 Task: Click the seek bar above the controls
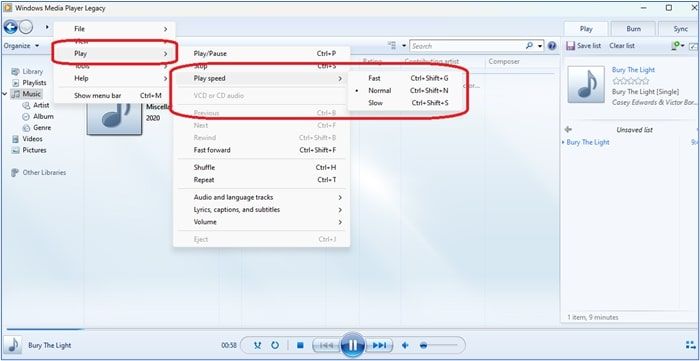click(350, 330)
